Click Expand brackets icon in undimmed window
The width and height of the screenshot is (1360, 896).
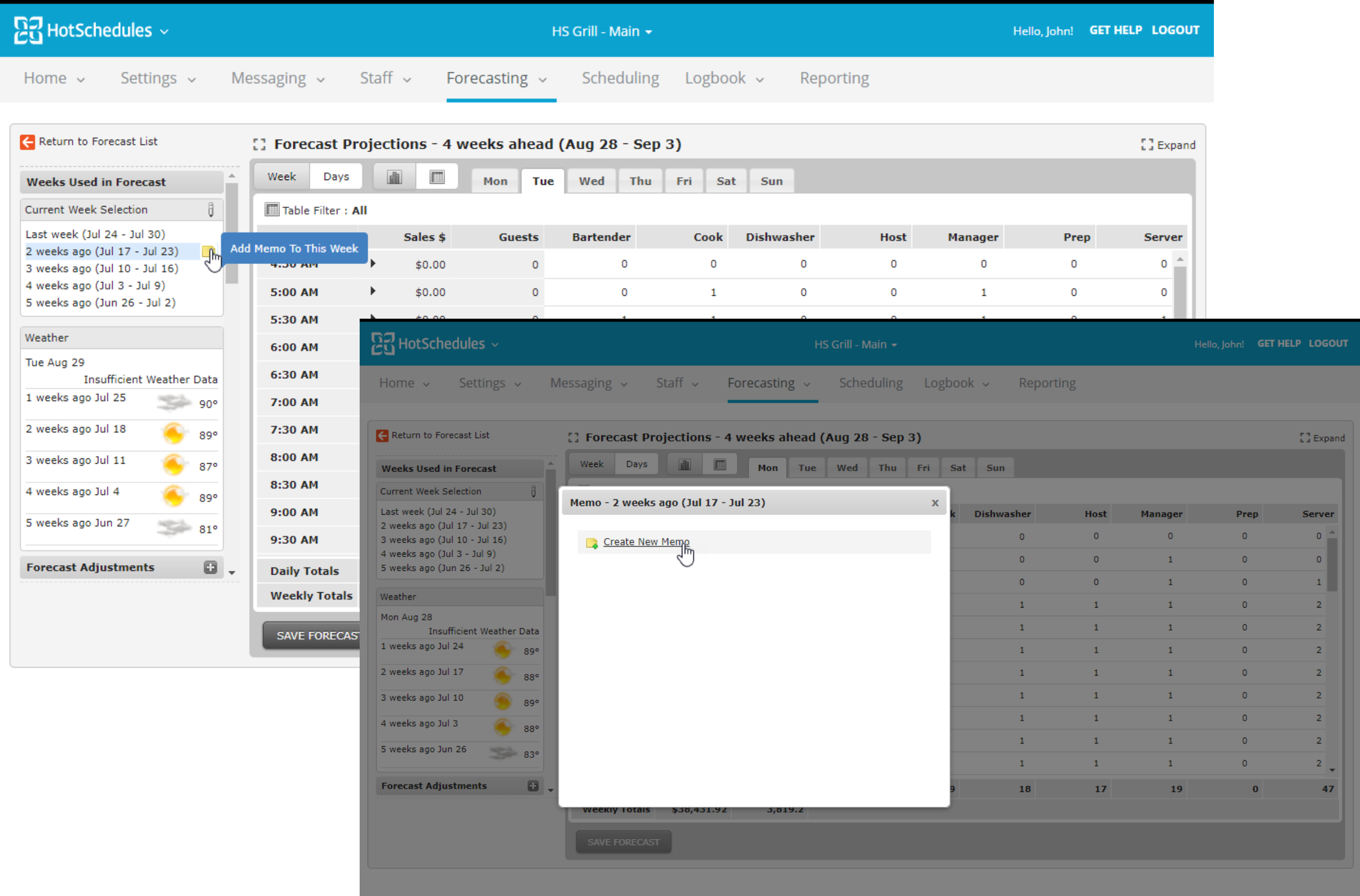click(x=1146, y=144)
